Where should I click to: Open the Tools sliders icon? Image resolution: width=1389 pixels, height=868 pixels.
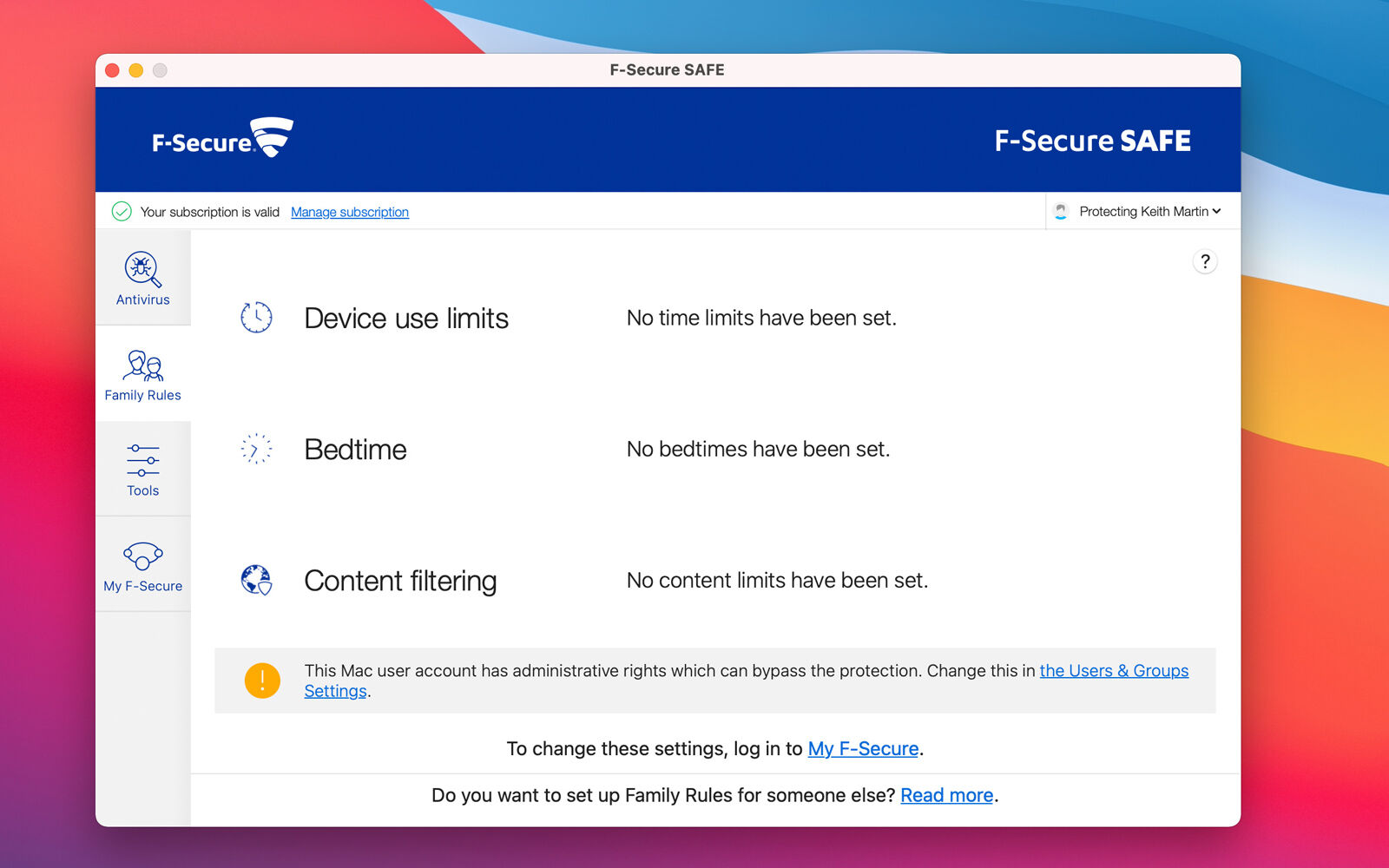pos(142,460)
